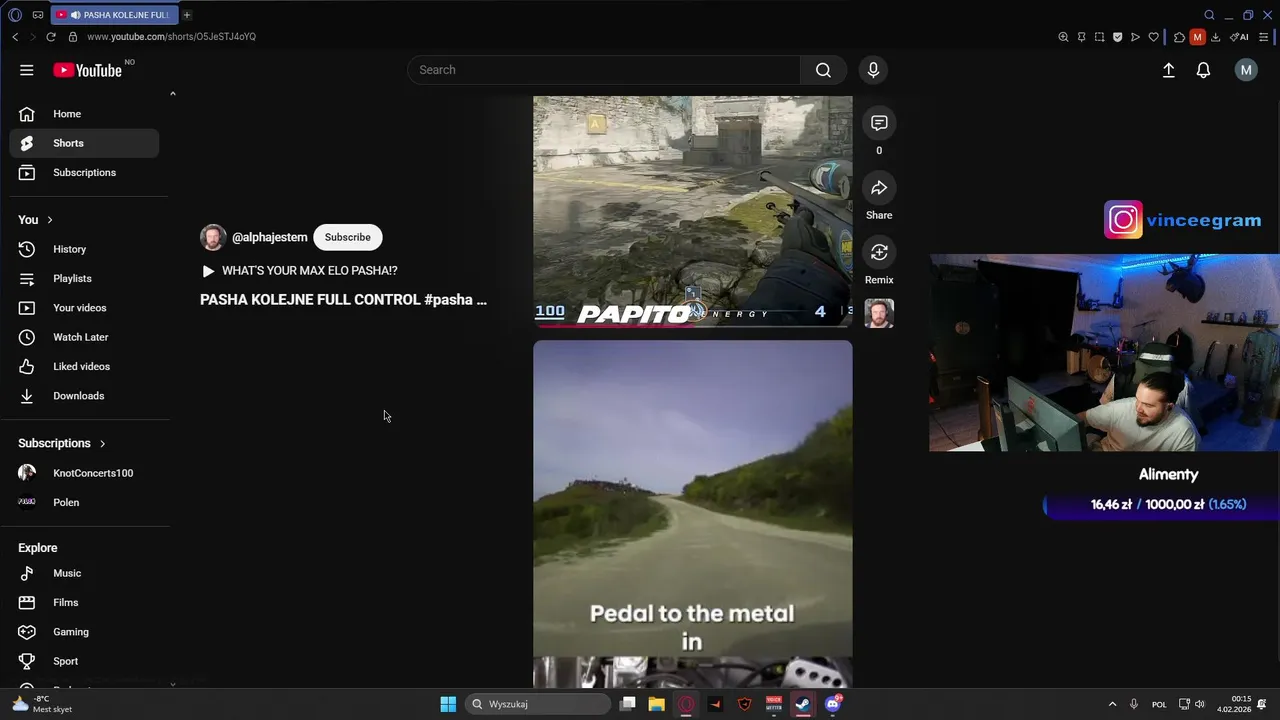Open Your videos
The height and width of the screenshot is (720, 1280).
coord(84,308)
